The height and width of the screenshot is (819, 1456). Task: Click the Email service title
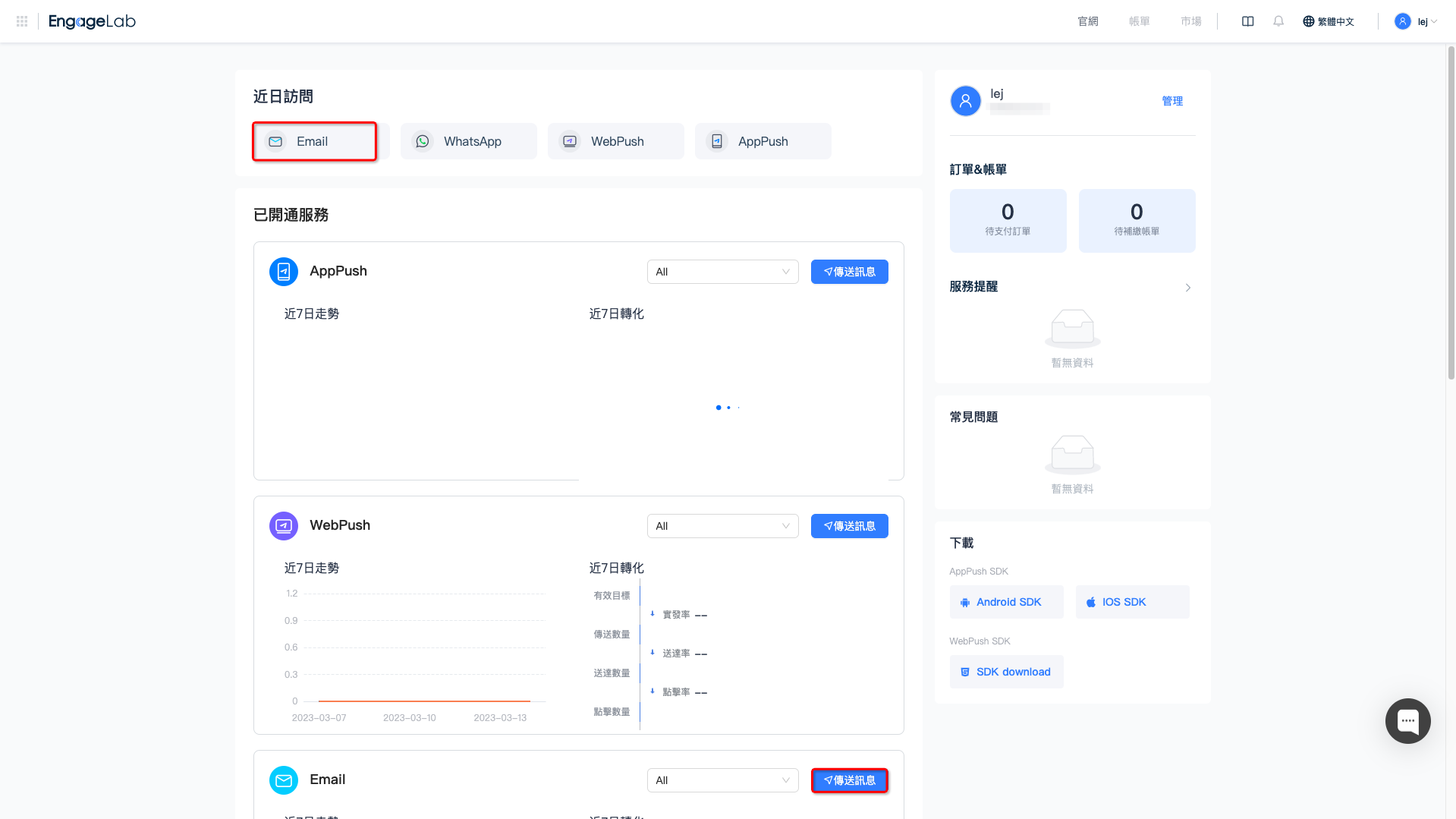point(327,780)
